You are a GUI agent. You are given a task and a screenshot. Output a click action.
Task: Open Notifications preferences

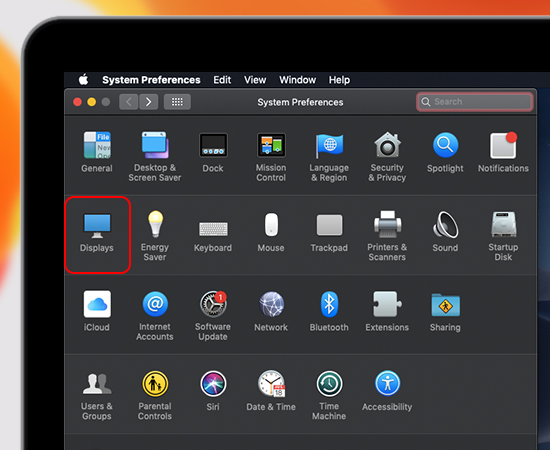pyautogui.click(x=503, y=152)
